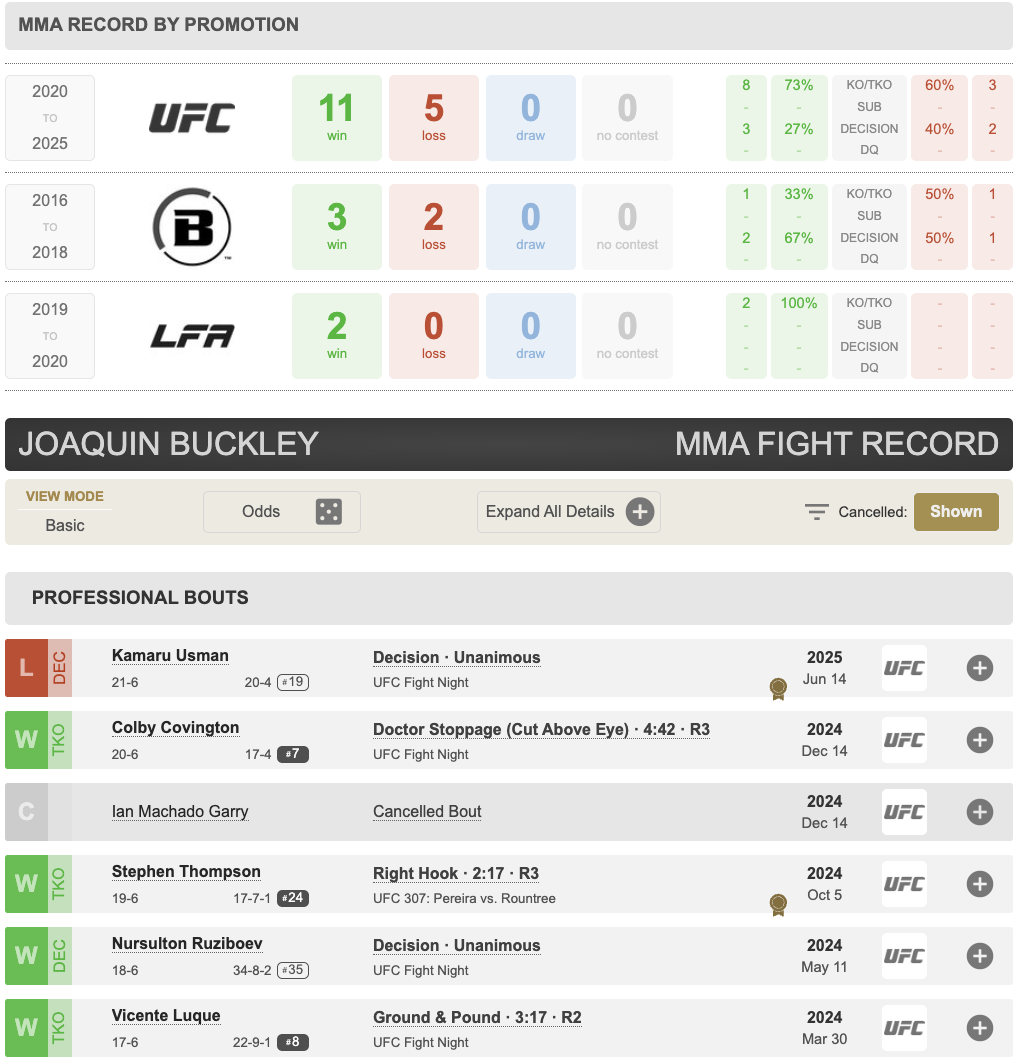Click the UFC logo in promotion record
This screenshot has height=1062, width=1020.
tap(192, 118)
